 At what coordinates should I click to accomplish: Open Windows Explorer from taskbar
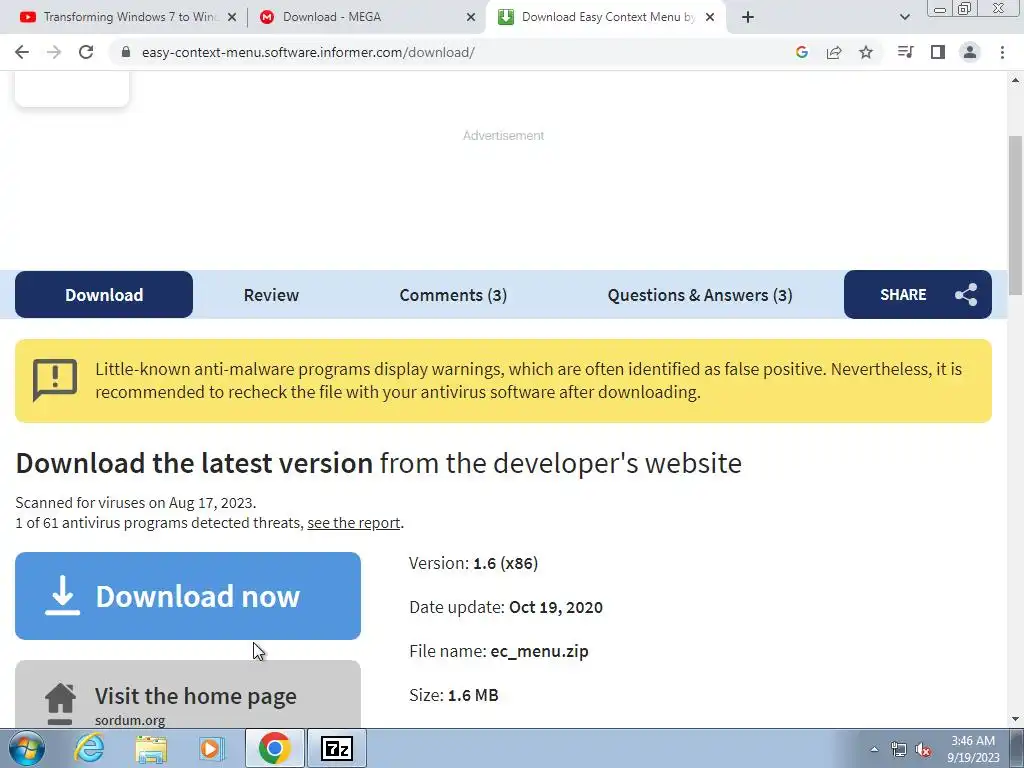[151, 748]
